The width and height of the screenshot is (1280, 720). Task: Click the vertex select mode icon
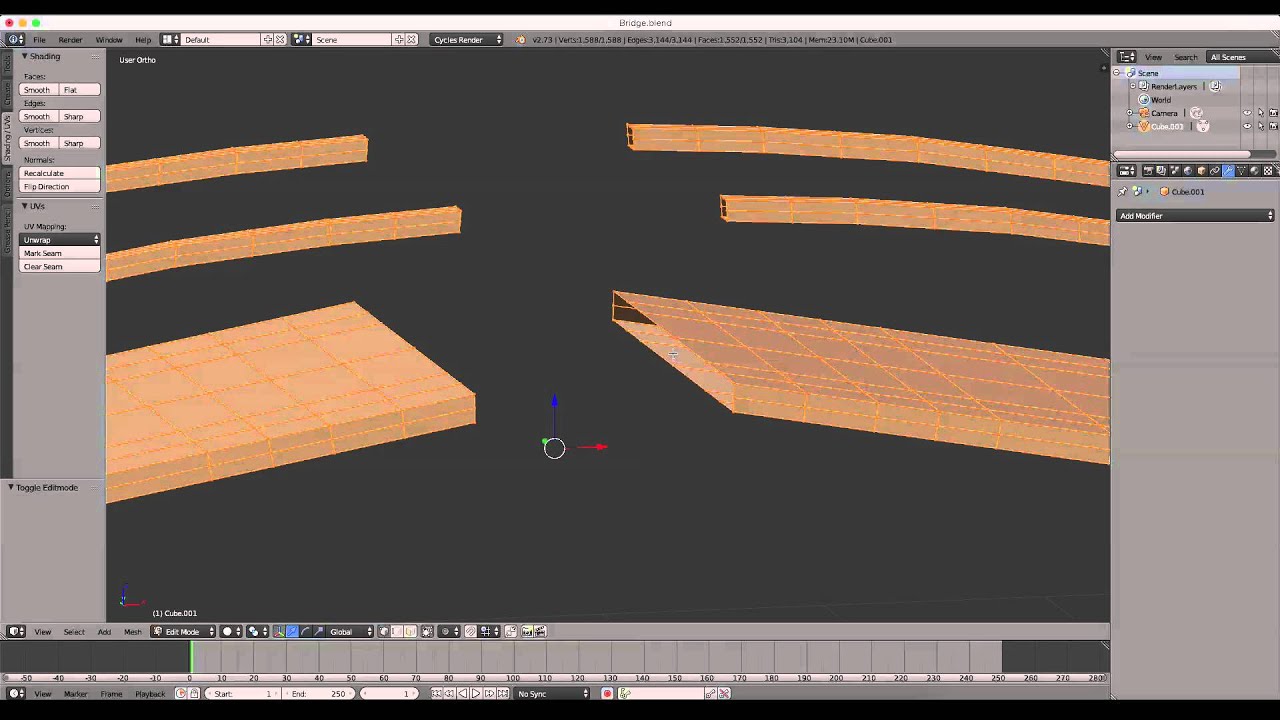pos(383,631)
